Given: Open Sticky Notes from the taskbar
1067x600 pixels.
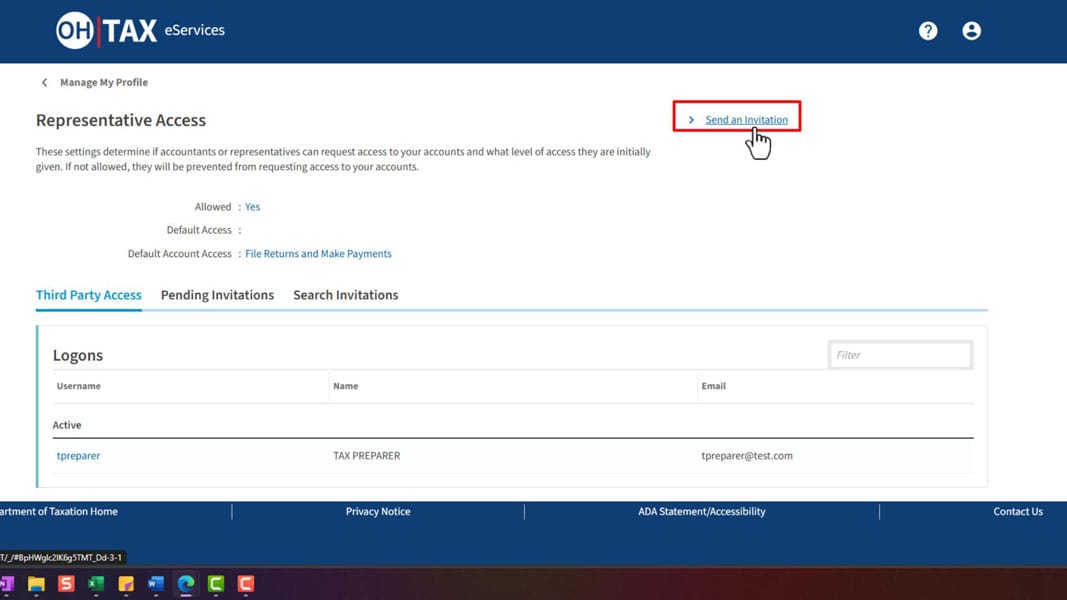Looking at the screenshot, I should point(126,584).
